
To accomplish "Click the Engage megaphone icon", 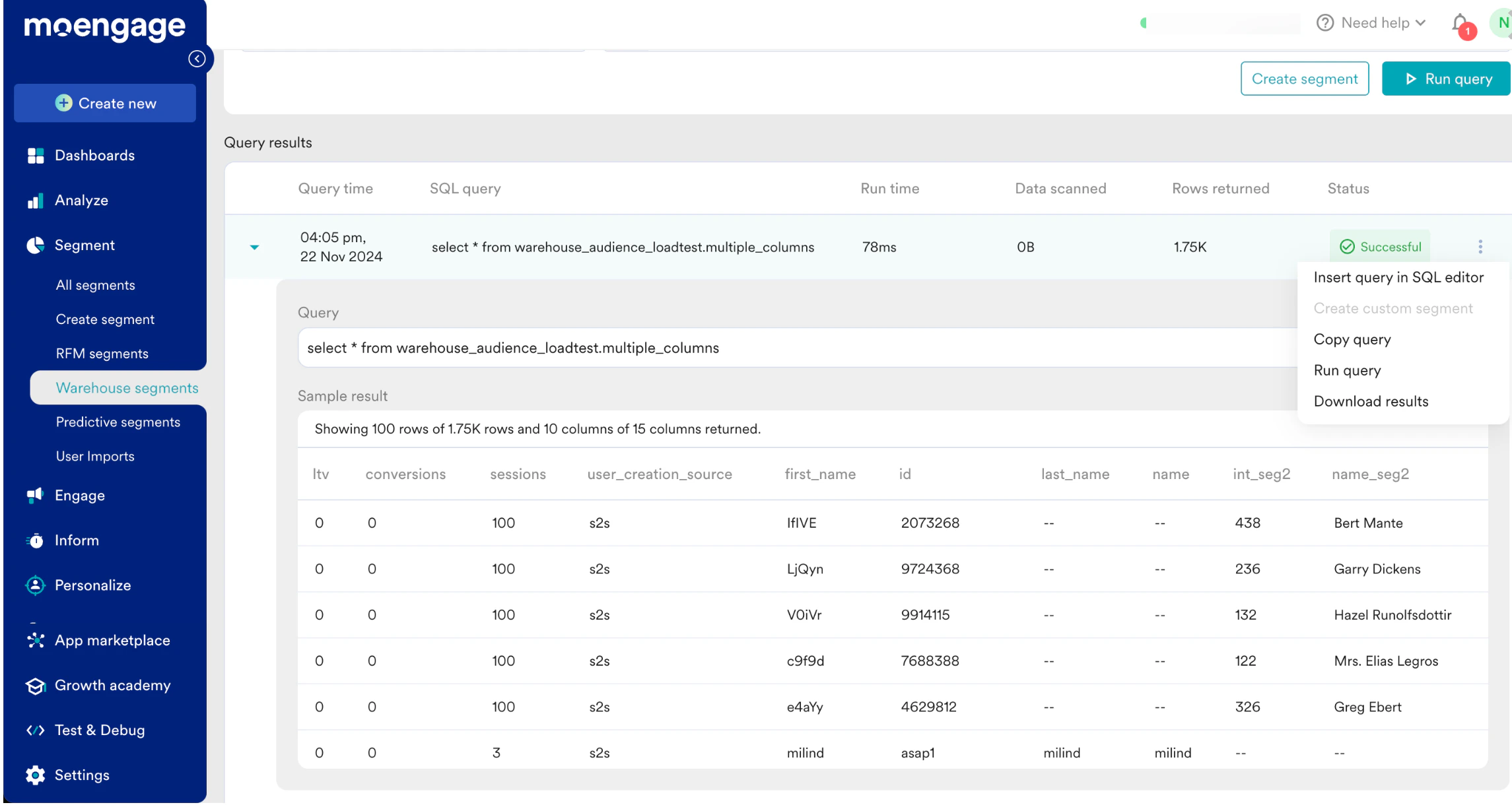I will [36, 496].
